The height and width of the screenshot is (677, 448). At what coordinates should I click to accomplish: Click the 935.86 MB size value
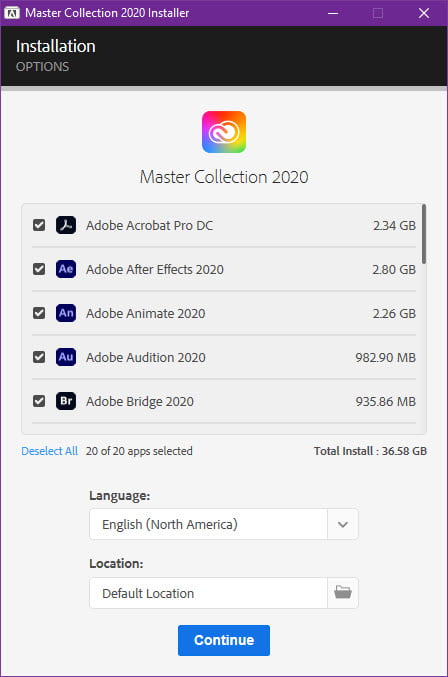385,402
